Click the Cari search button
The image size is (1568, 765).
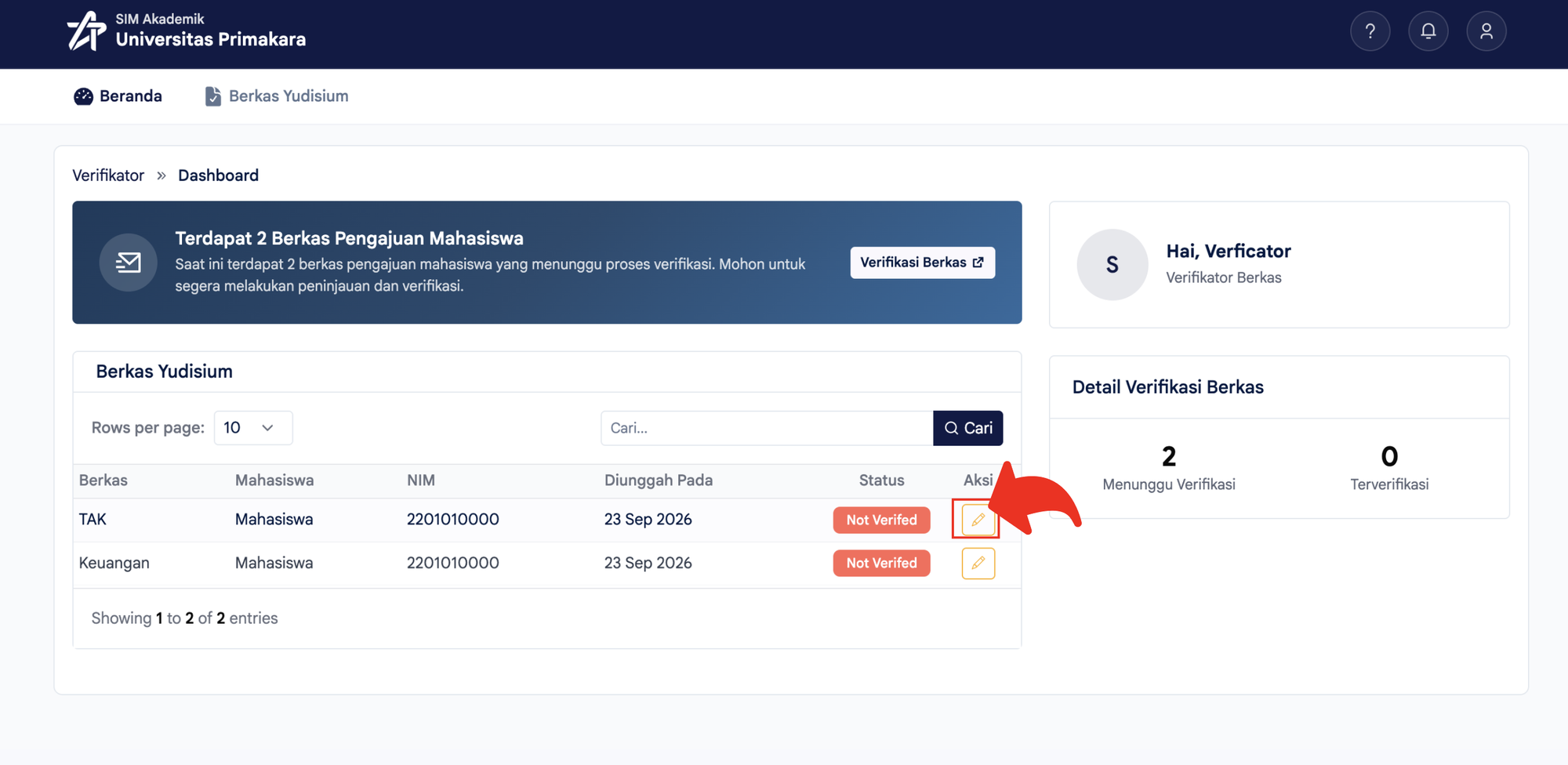[967, 428]
